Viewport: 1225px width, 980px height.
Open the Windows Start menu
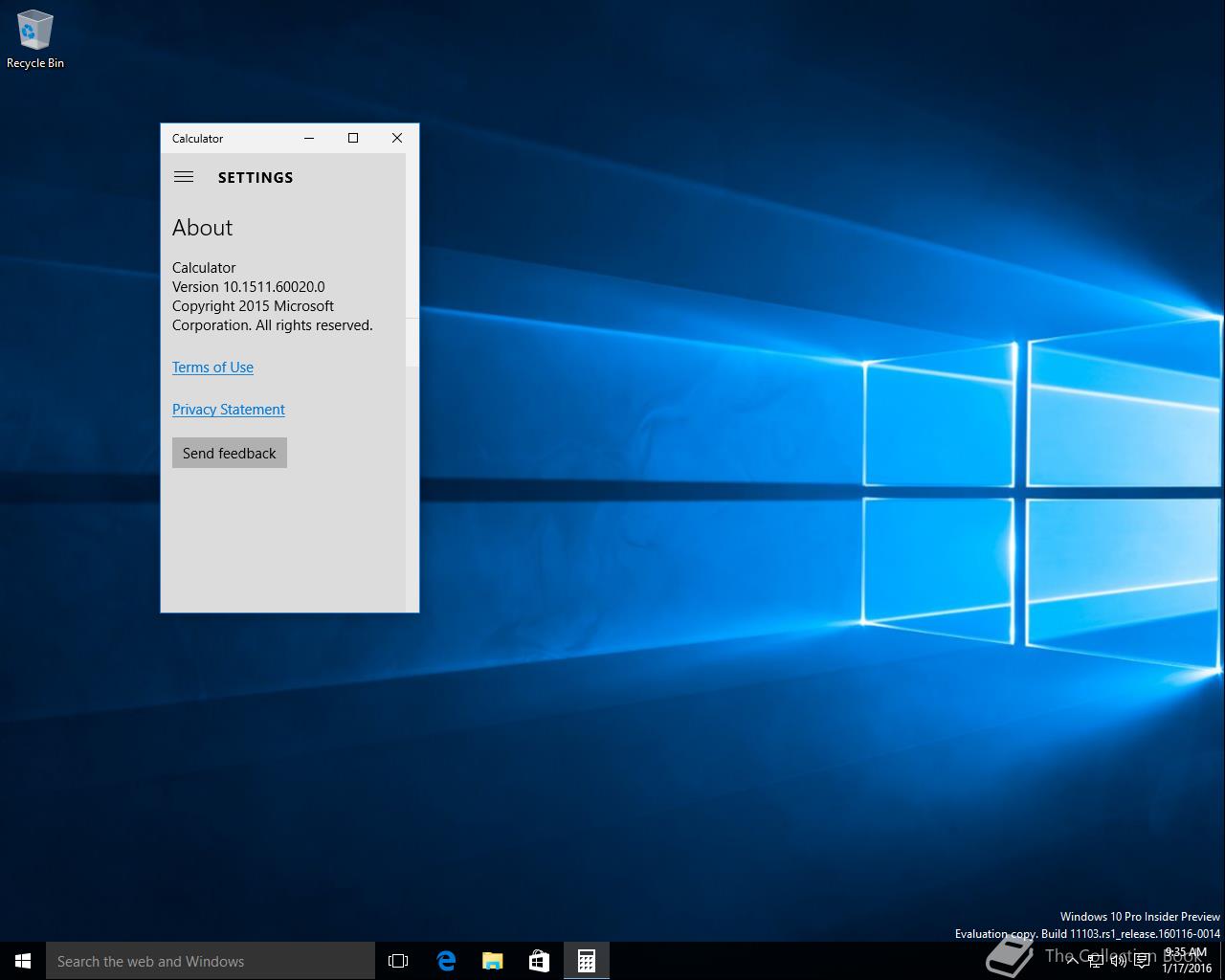23,961
